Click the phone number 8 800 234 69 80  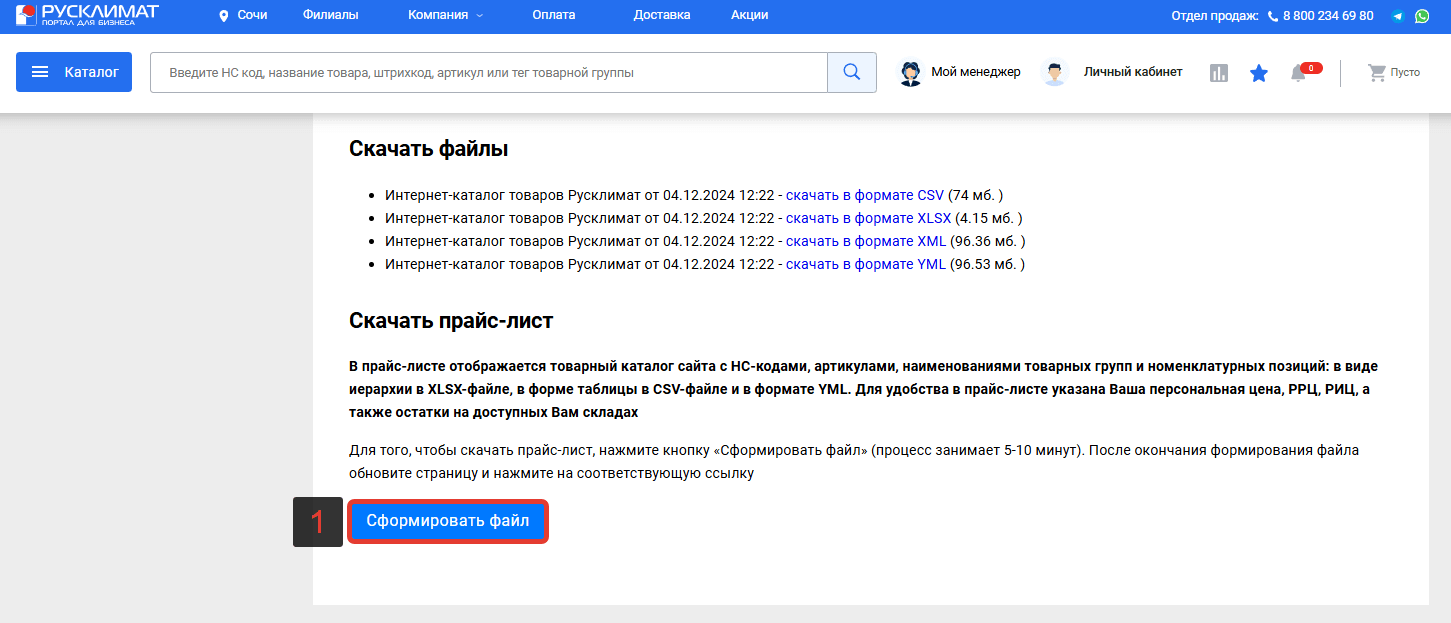pyautogui.click(x=1328, y=16)
